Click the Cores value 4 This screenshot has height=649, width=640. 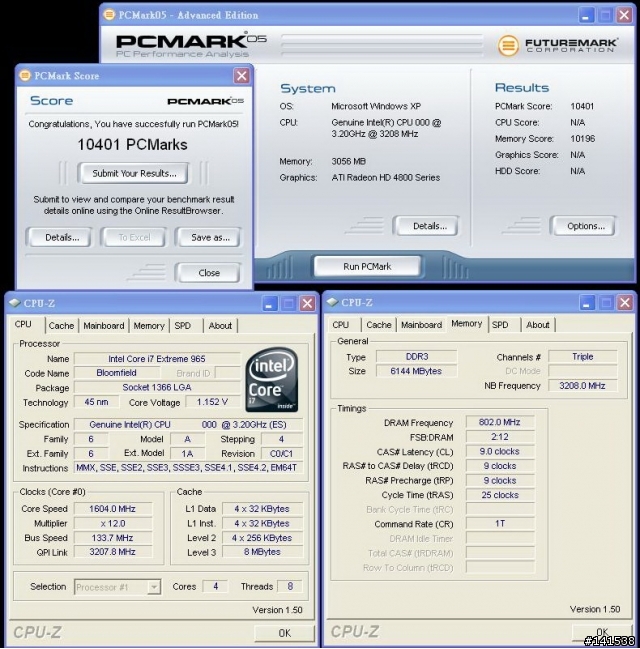pyautogui.click(x=215, y=587)
